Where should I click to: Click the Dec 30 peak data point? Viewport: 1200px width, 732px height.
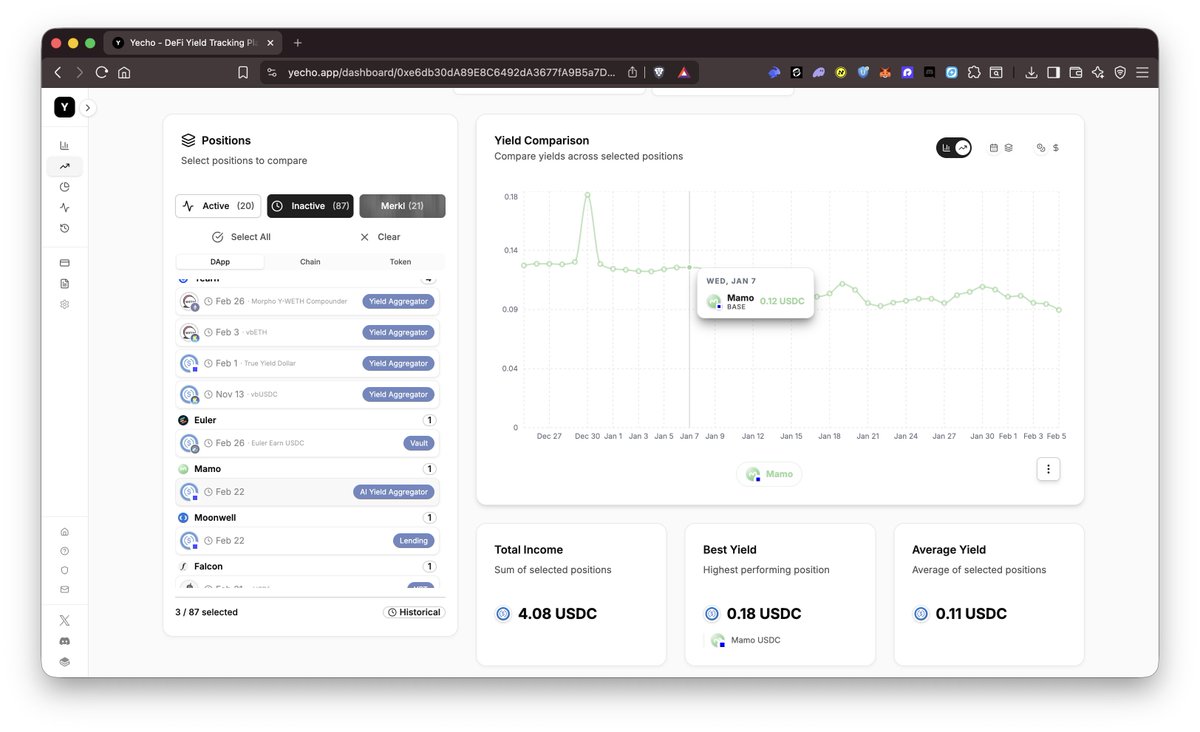[x=587, y=195]
